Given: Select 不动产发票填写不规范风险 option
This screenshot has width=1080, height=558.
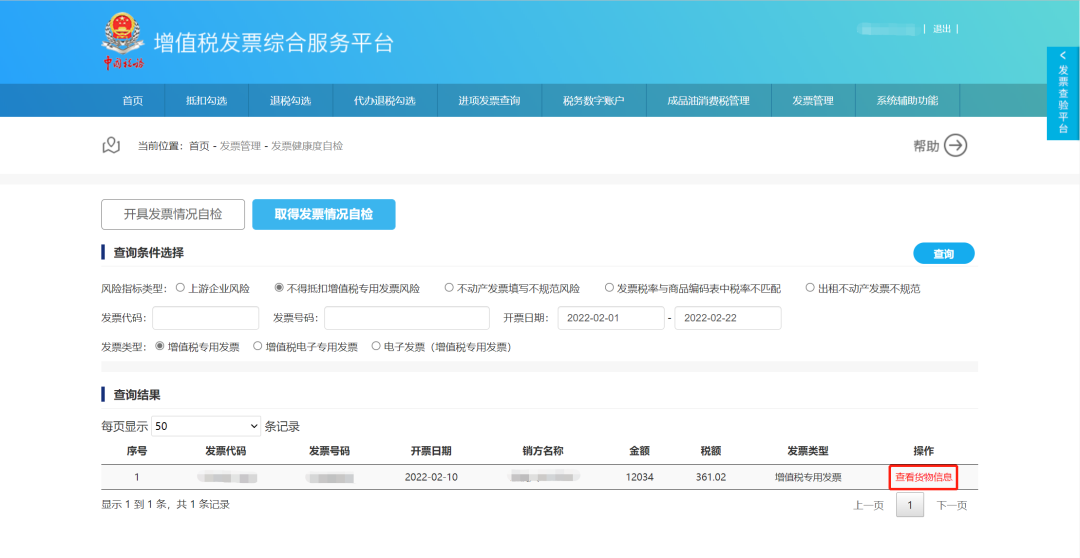Looking at the screenshot, I should pos(449,287).
